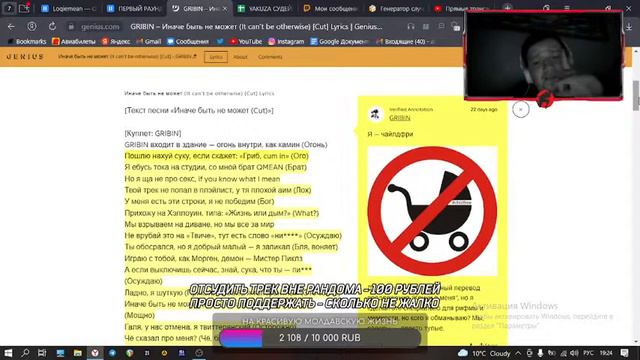Viewport: 640px width, 360px height.
Task: Open Telegram from the taskbar
Action: tap(112, 353)
